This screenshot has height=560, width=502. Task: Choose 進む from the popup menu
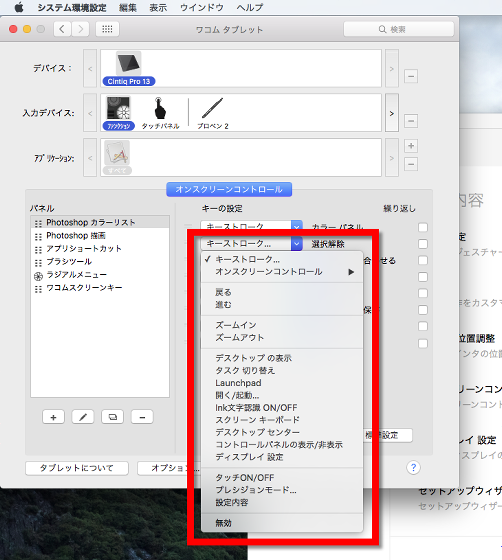click(x=282, y=305)
